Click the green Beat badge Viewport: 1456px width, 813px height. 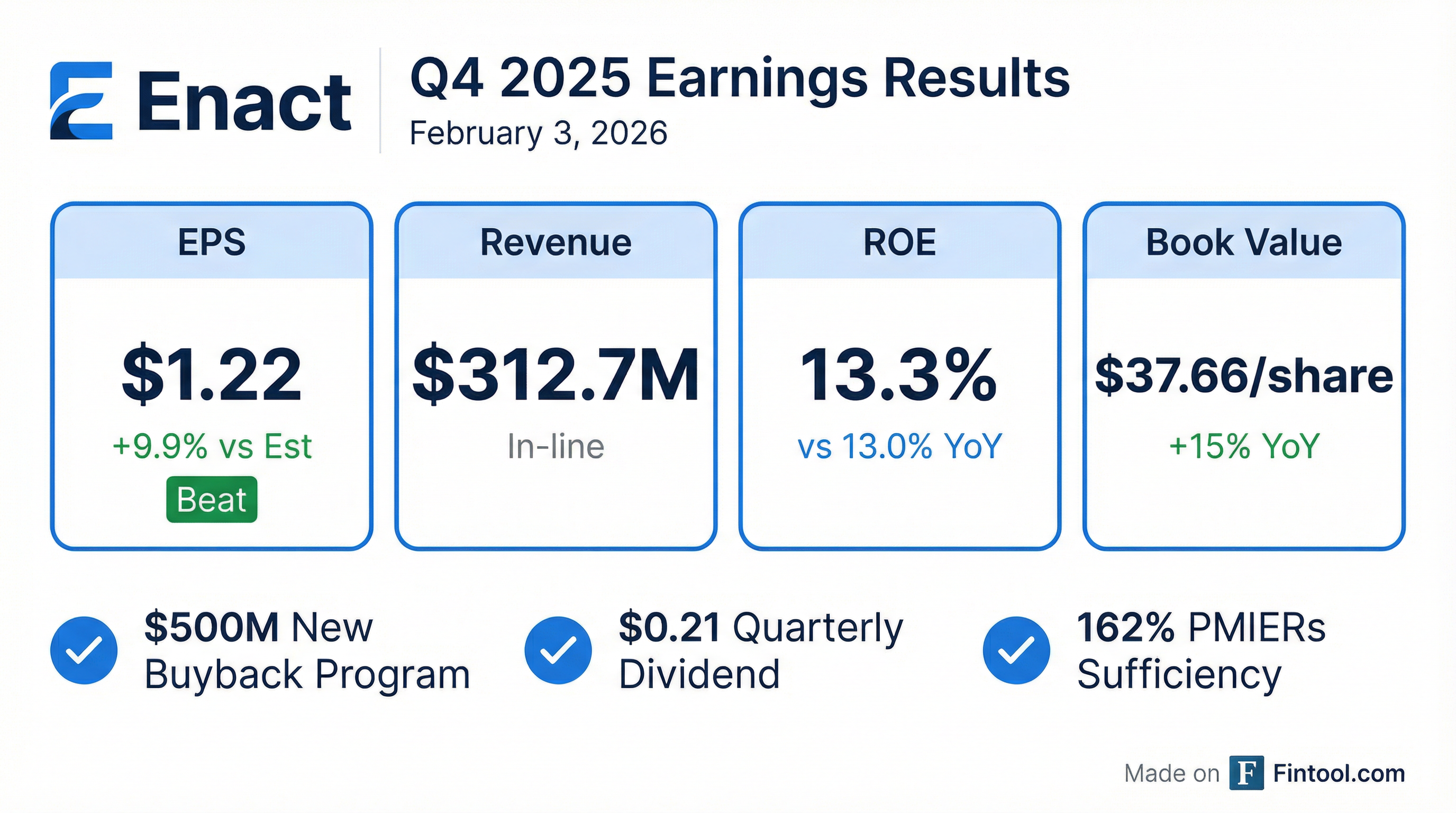tap(212, 499)
